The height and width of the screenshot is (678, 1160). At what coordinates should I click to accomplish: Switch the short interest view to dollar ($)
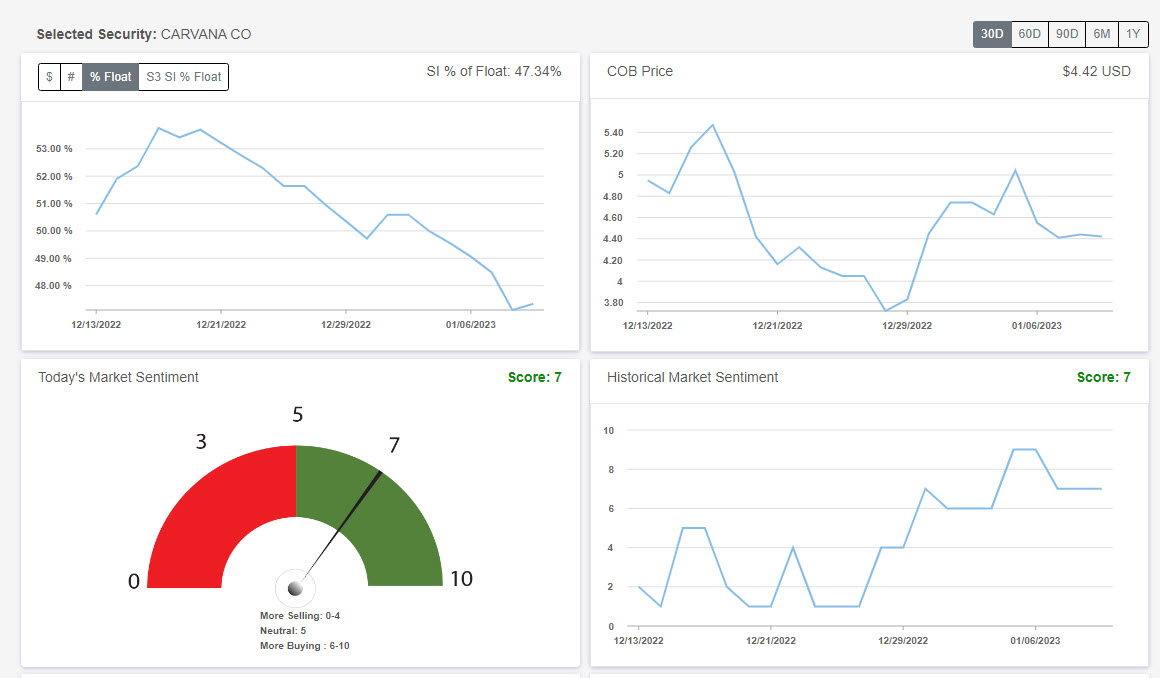pyautogui.click(x=50, y=77)
